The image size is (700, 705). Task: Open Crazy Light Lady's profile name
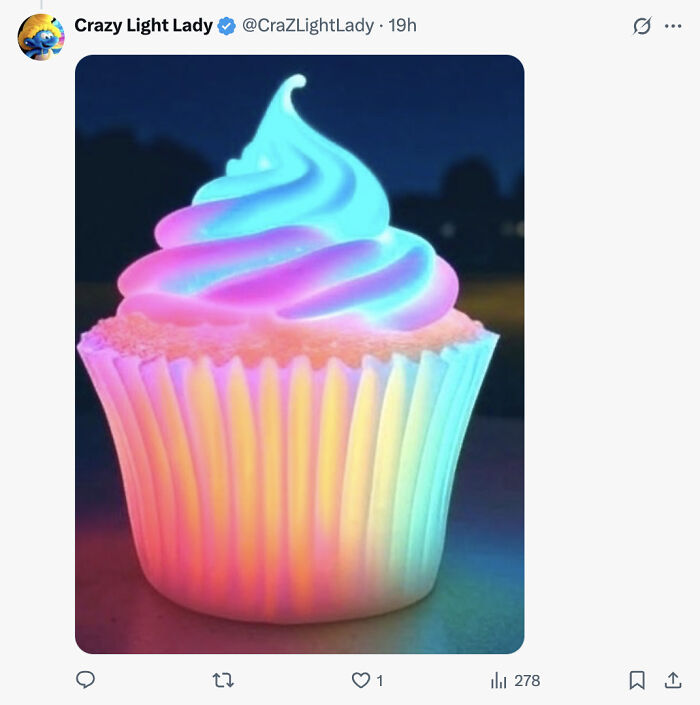(x=143, y=26)
